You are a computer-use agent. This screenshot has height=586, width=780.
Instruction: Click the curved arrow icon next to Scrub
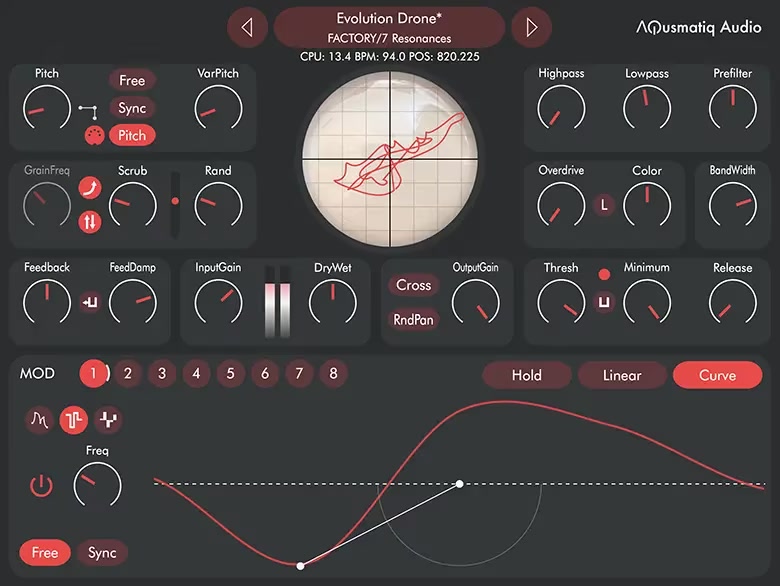point(90,187)
